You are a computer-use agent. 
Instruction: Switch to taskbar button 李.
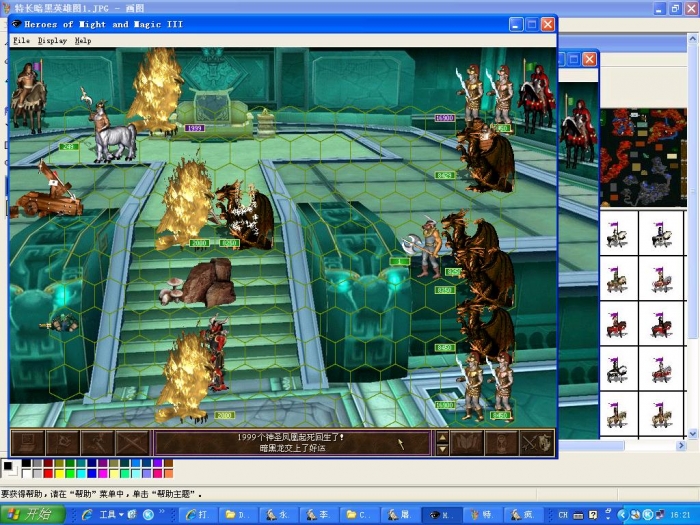point(318,515)
